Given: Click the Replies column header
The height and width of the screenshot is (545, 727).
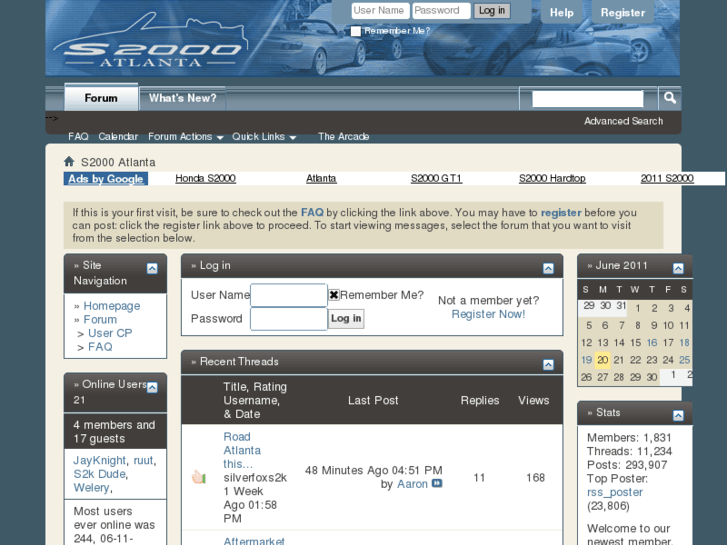Looking at the screenshot, I should (480, 400).
